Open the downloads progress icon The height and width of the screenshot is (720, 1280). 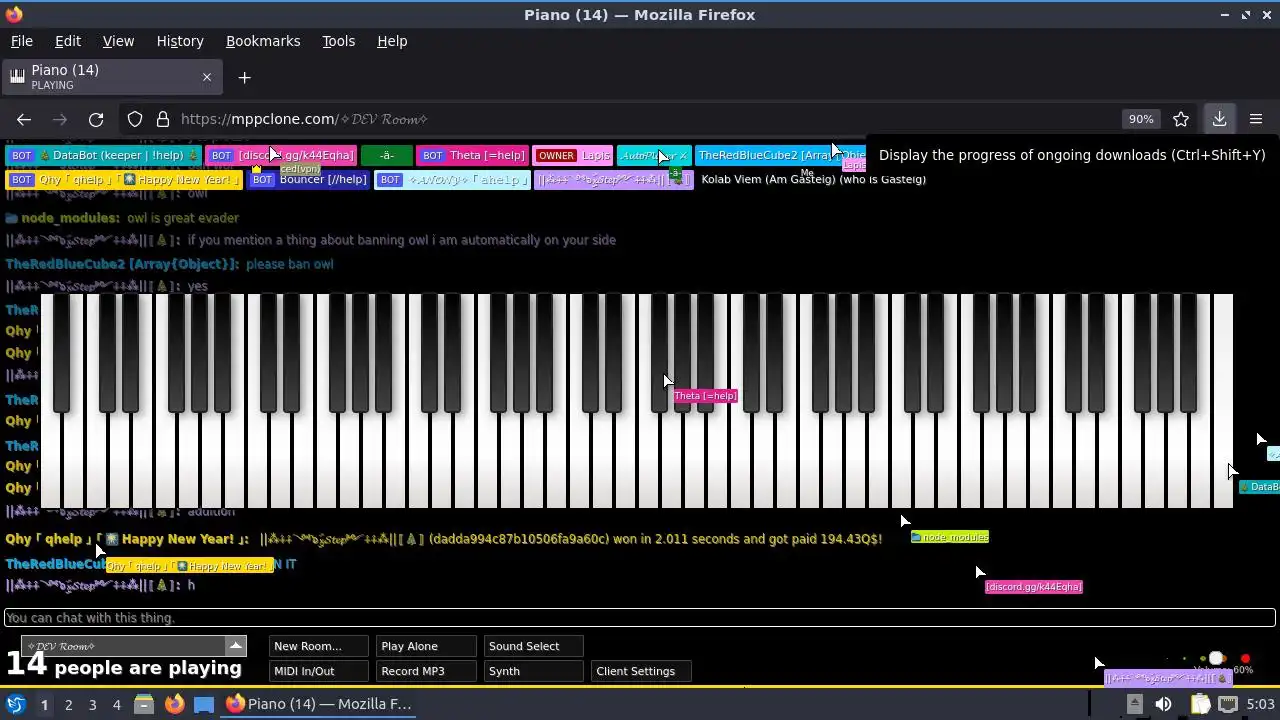[1219, 119]
